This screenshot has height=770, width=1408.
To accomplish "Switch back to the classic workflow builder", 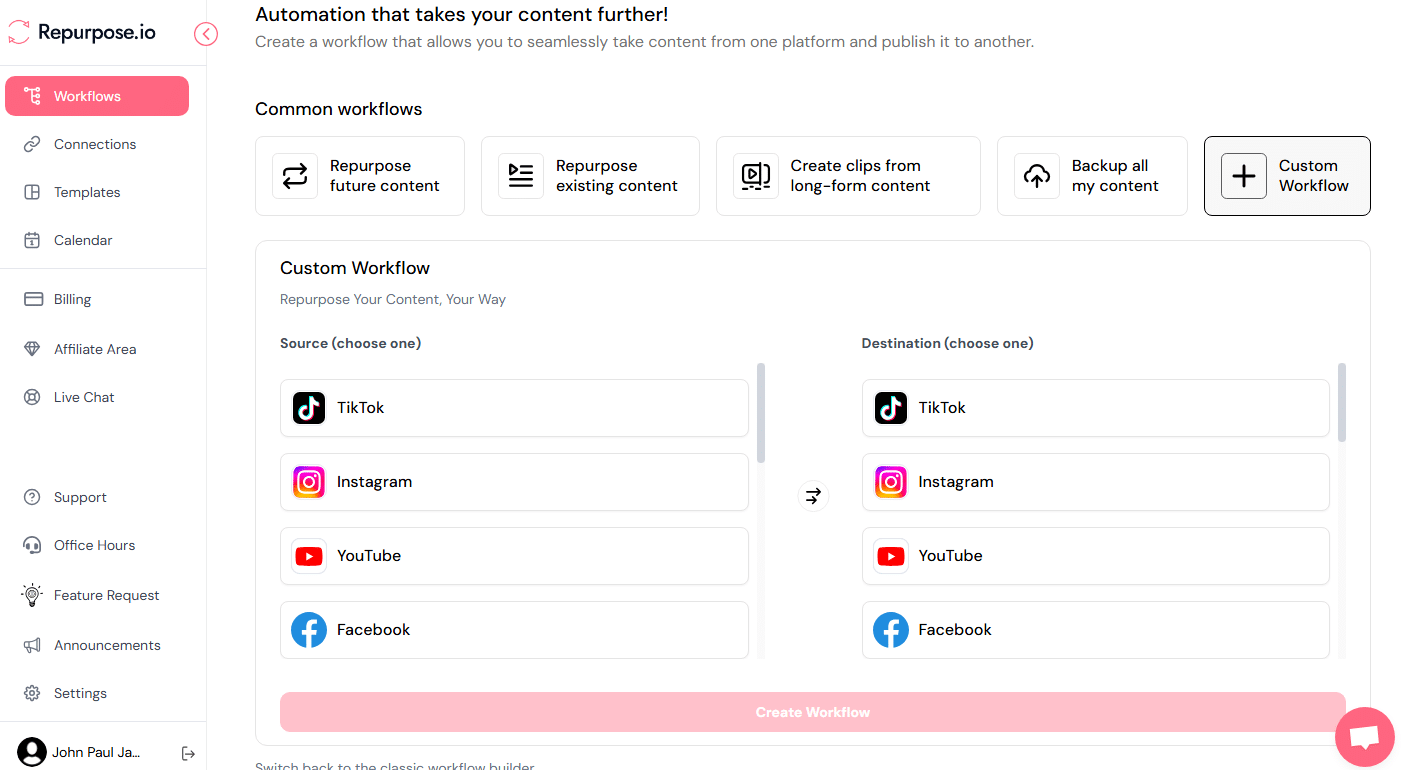I will click(x=394, y=765).
